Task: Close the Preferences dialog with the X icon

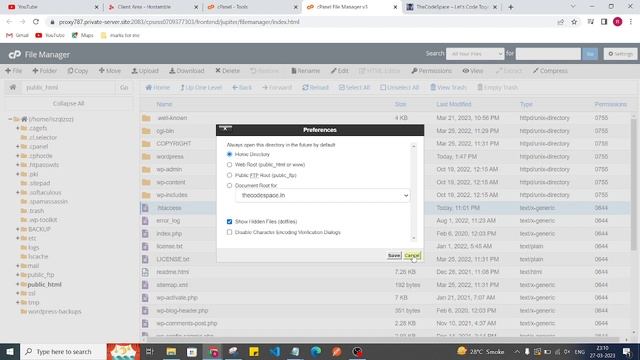Action: [x=225, y=129]
